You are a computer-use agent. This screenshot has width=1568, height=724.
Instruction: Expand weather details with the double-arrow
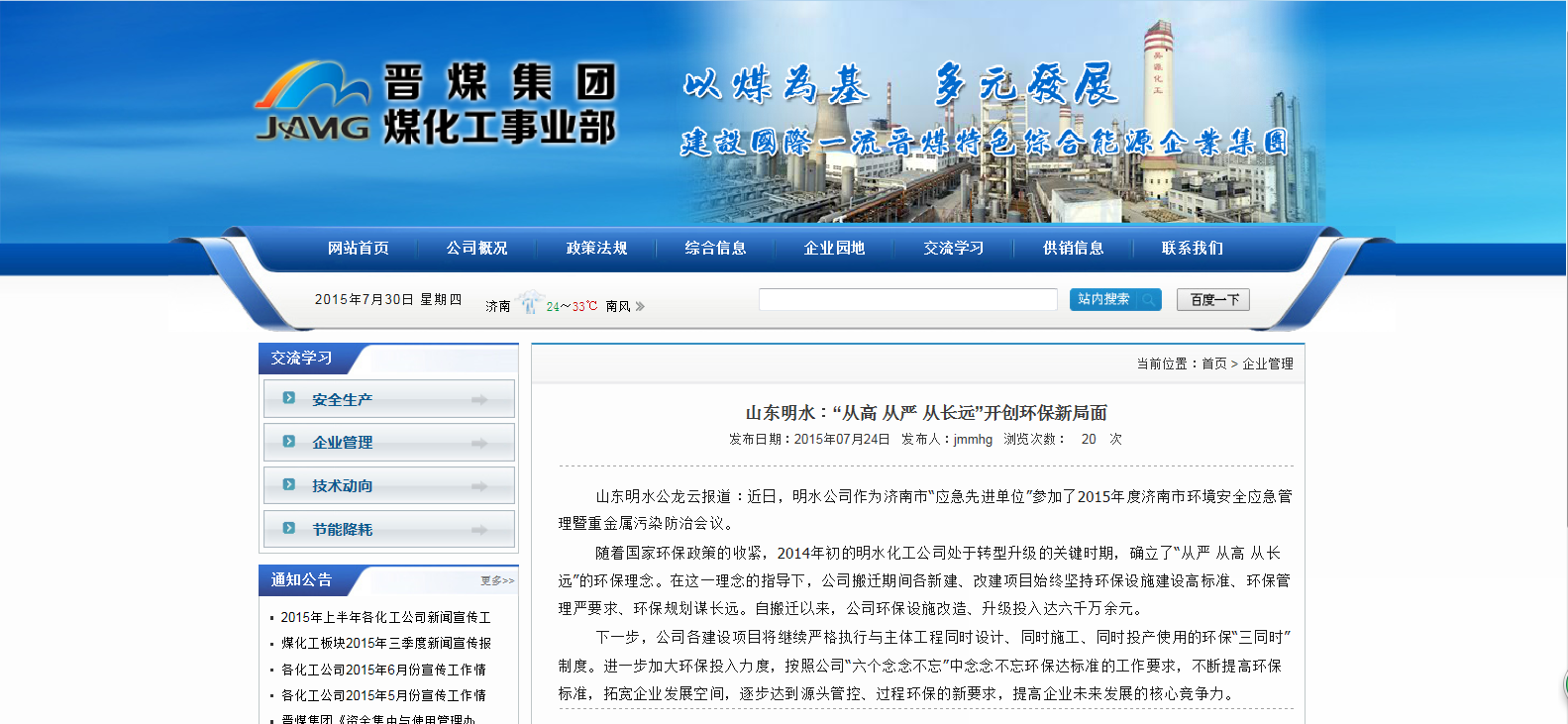point(640,307)
